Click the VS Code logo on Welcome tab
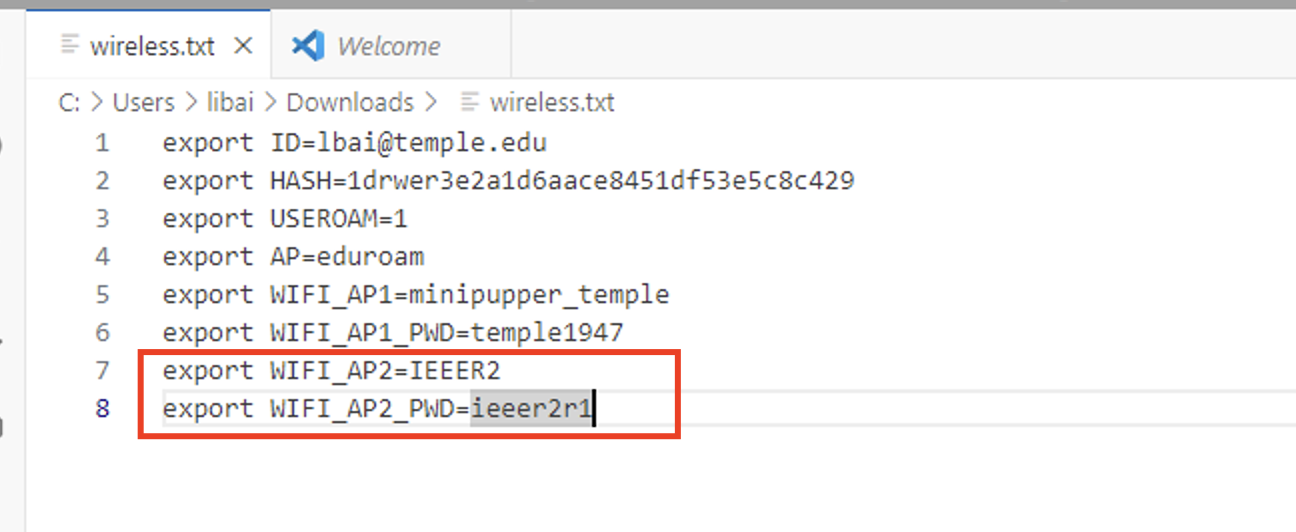 (x=308, y=46)
